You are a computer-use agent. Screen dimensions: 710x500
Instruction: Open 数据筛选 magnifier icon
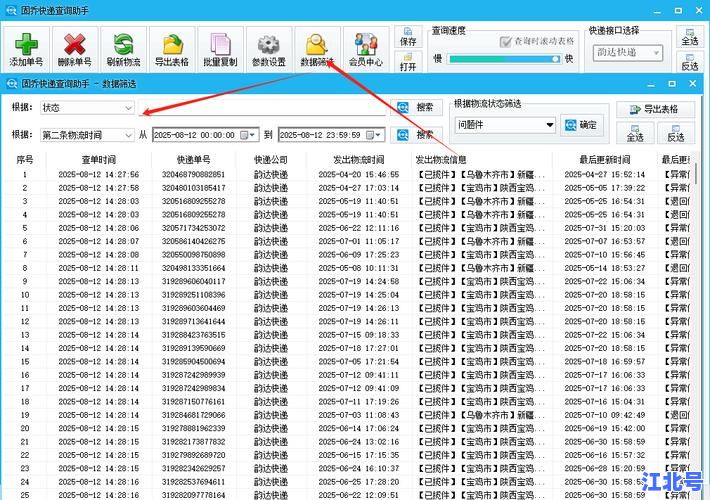(x=317, y=44)
